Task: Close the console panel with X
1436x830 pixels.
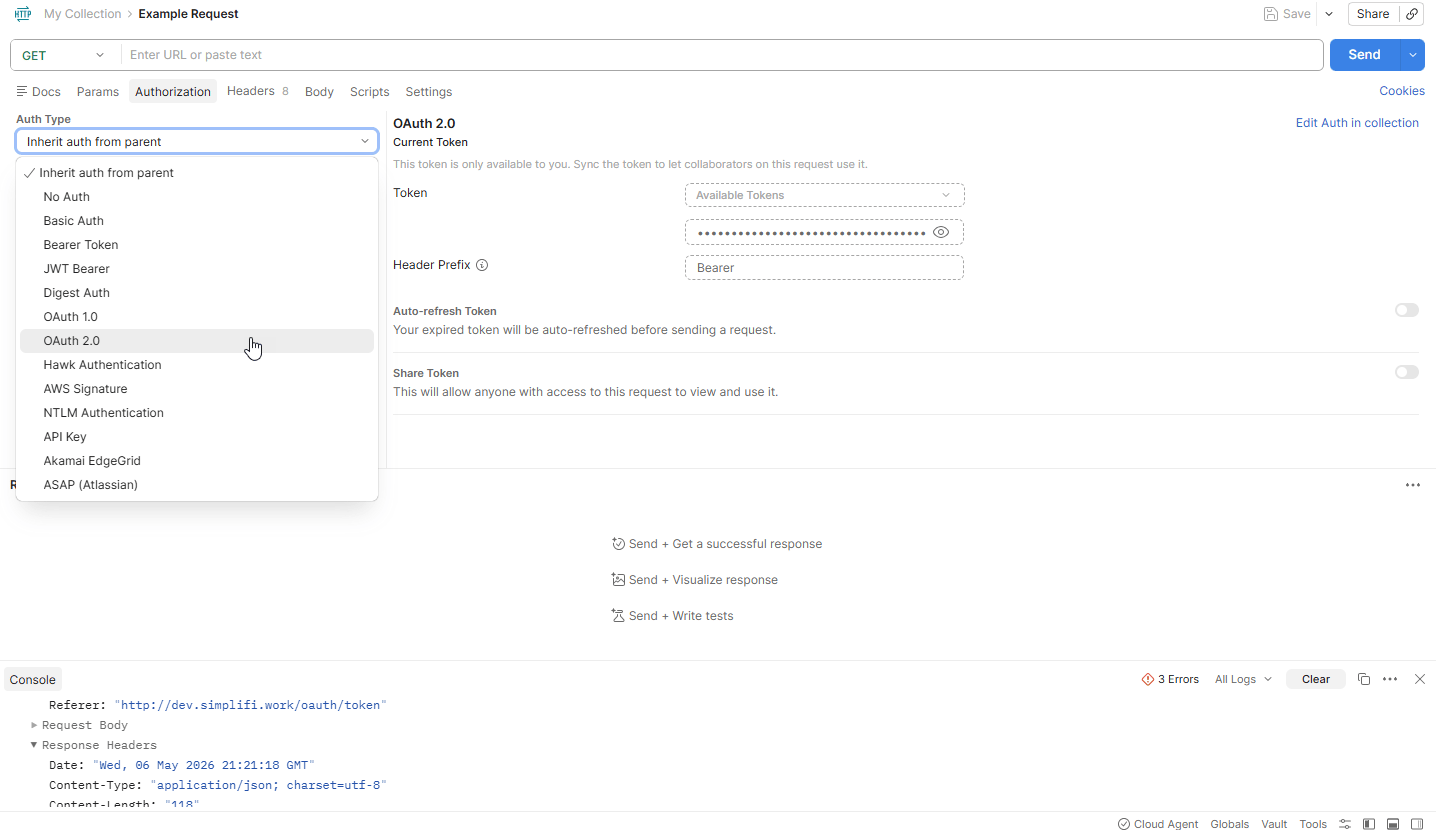Action: 1420,679
